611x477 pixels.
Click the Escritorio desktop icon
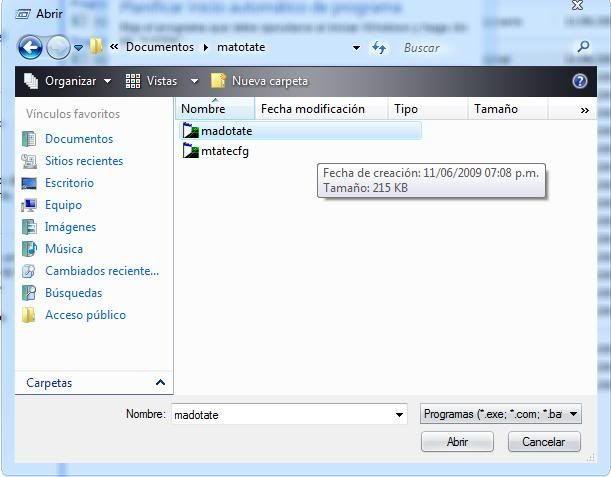[x=29, y=183]
